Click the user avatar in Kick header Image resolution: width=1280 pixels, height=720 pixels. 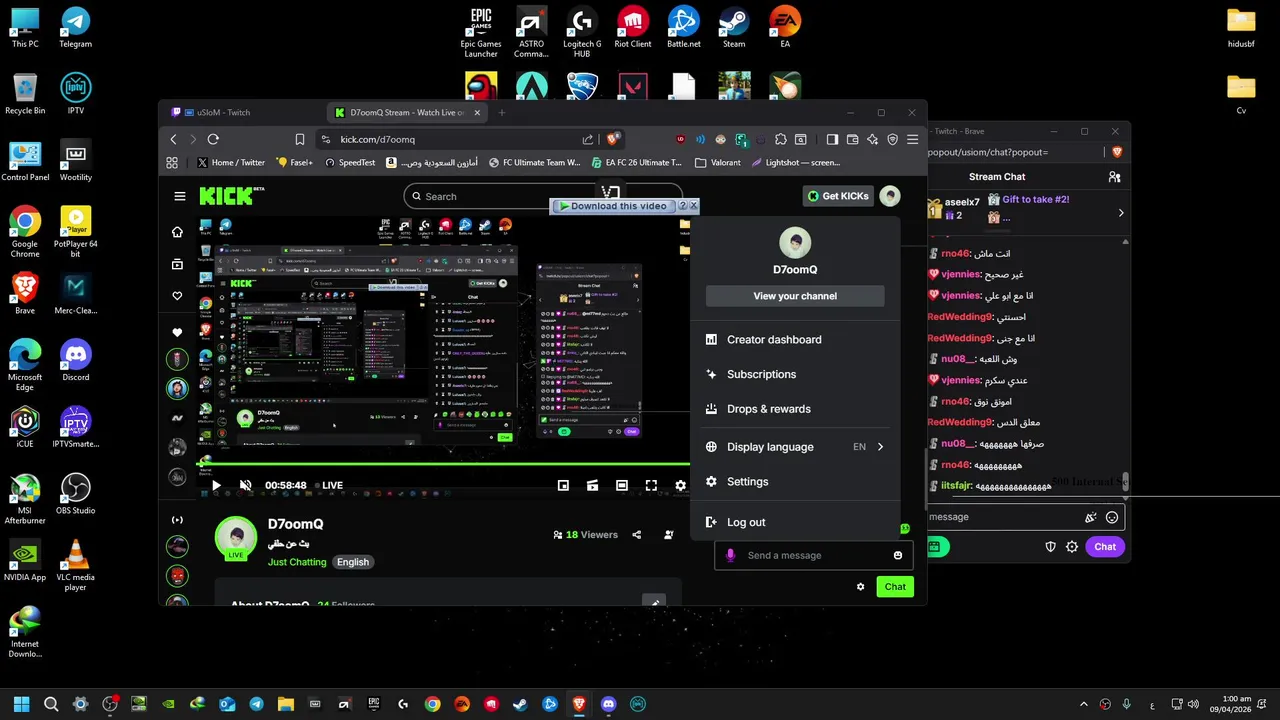click(x=890, y=196)
